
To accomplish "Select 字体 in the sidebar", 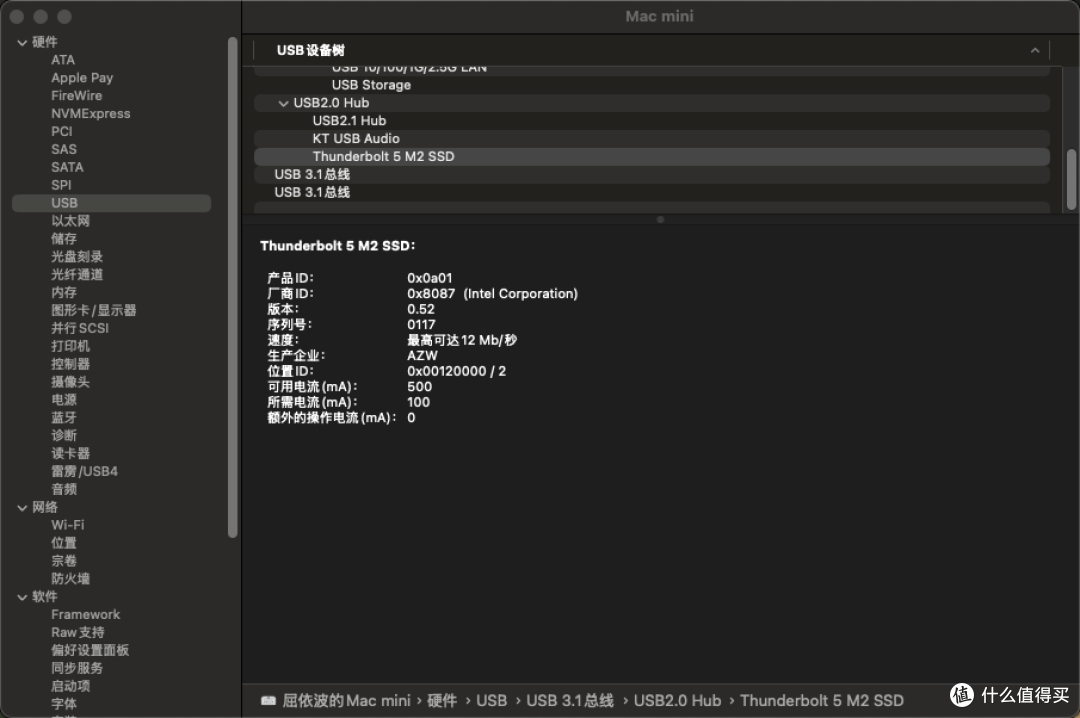I will pos(63,705).
